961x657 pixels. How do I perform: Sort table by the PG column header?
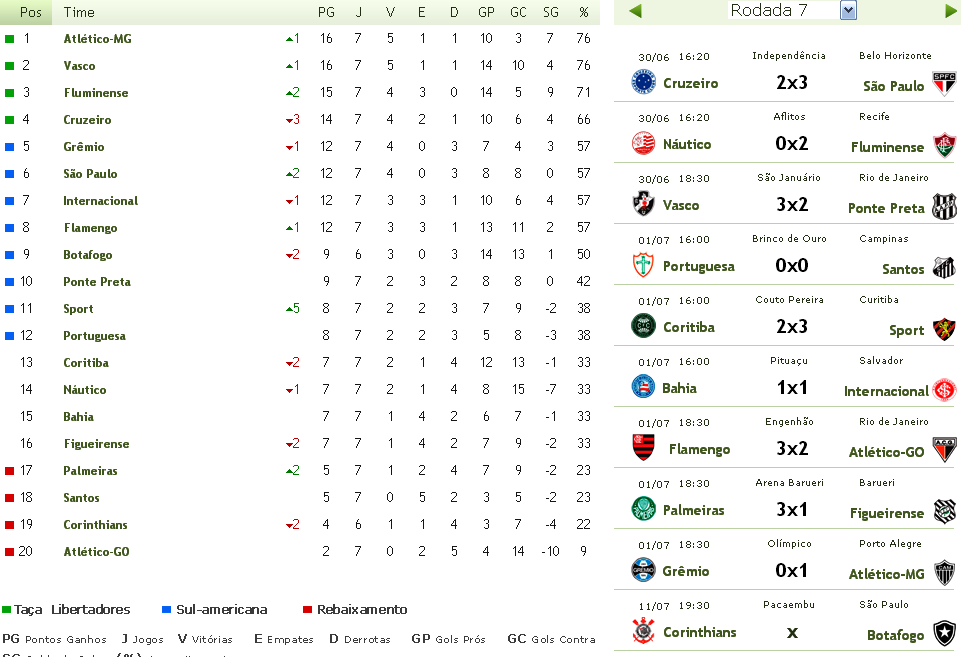coord(326,12)
